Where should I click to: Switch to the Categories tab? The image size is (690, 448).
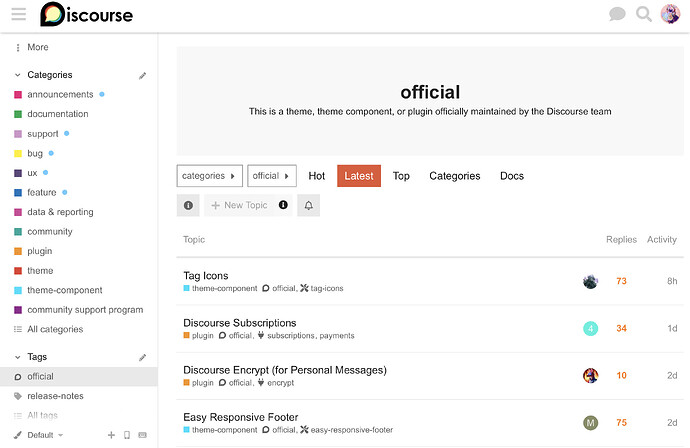tap(455, 176)
